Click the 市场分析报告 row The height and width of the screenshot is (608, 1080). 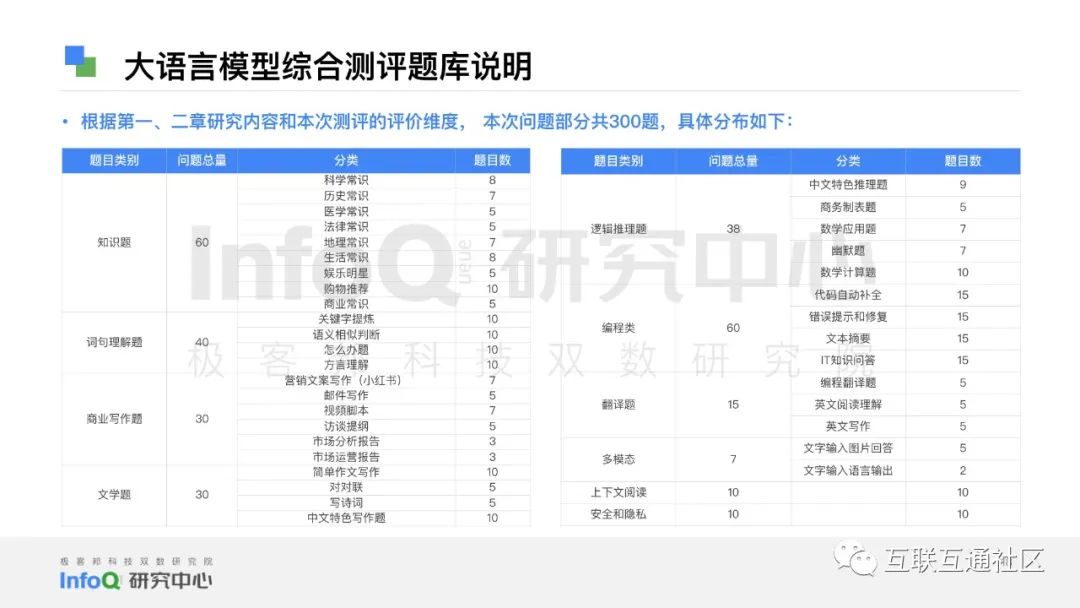pos(384,441)
